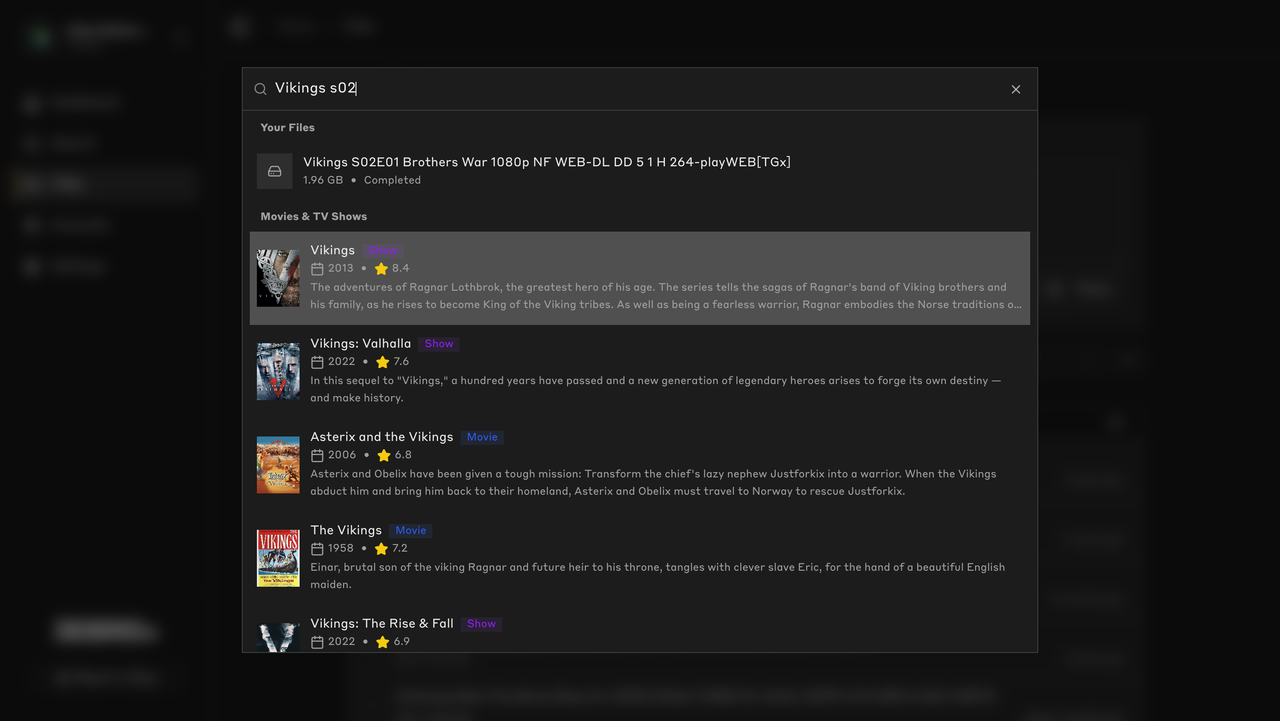Open the Vikings S02E01 Brothers War file
Screen dimensions: 1280x721
click(640, 171)
